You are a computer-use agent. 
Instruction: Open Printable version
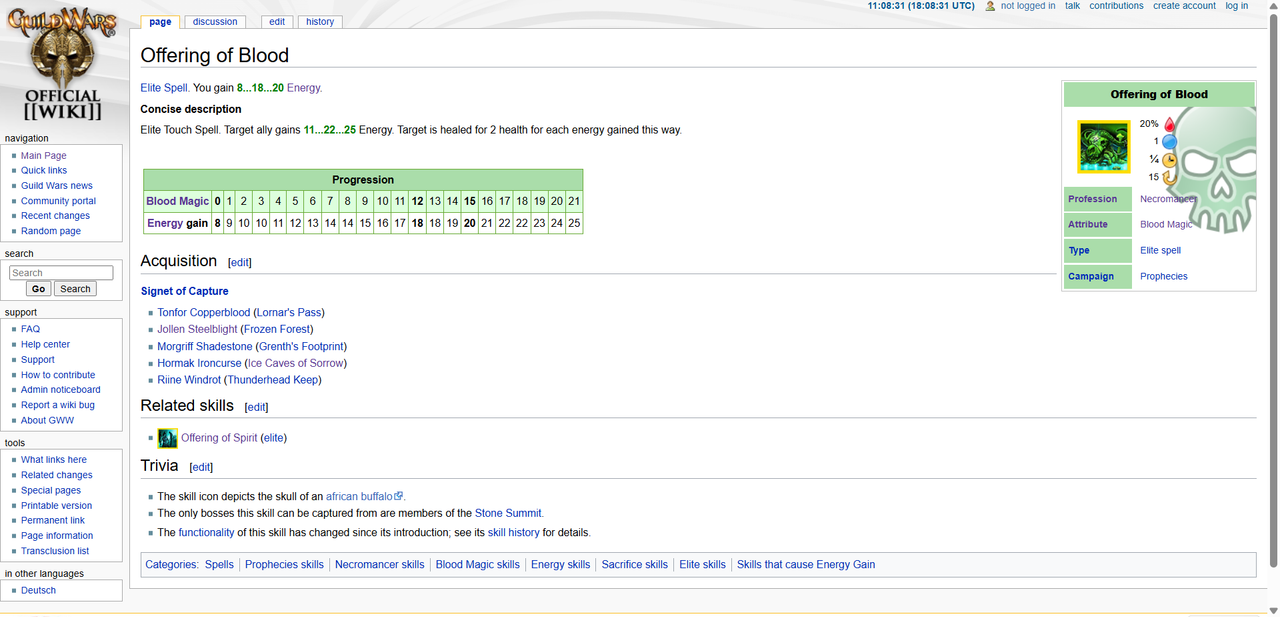(x=57, y=506)
